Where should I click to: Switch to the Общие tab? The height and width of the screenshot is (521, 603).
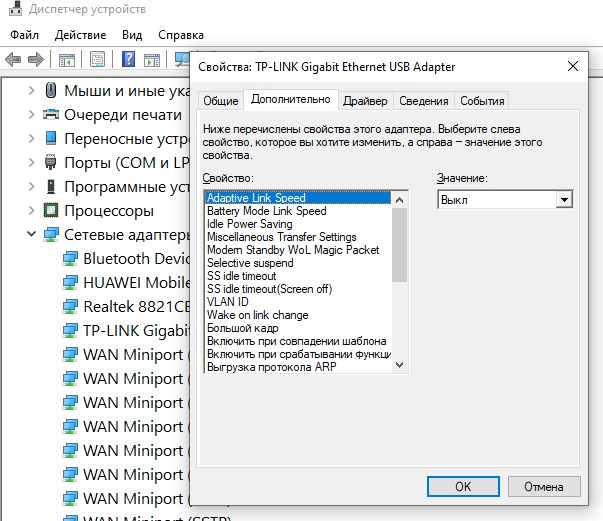pyautogui.click(x=221, y=101)
